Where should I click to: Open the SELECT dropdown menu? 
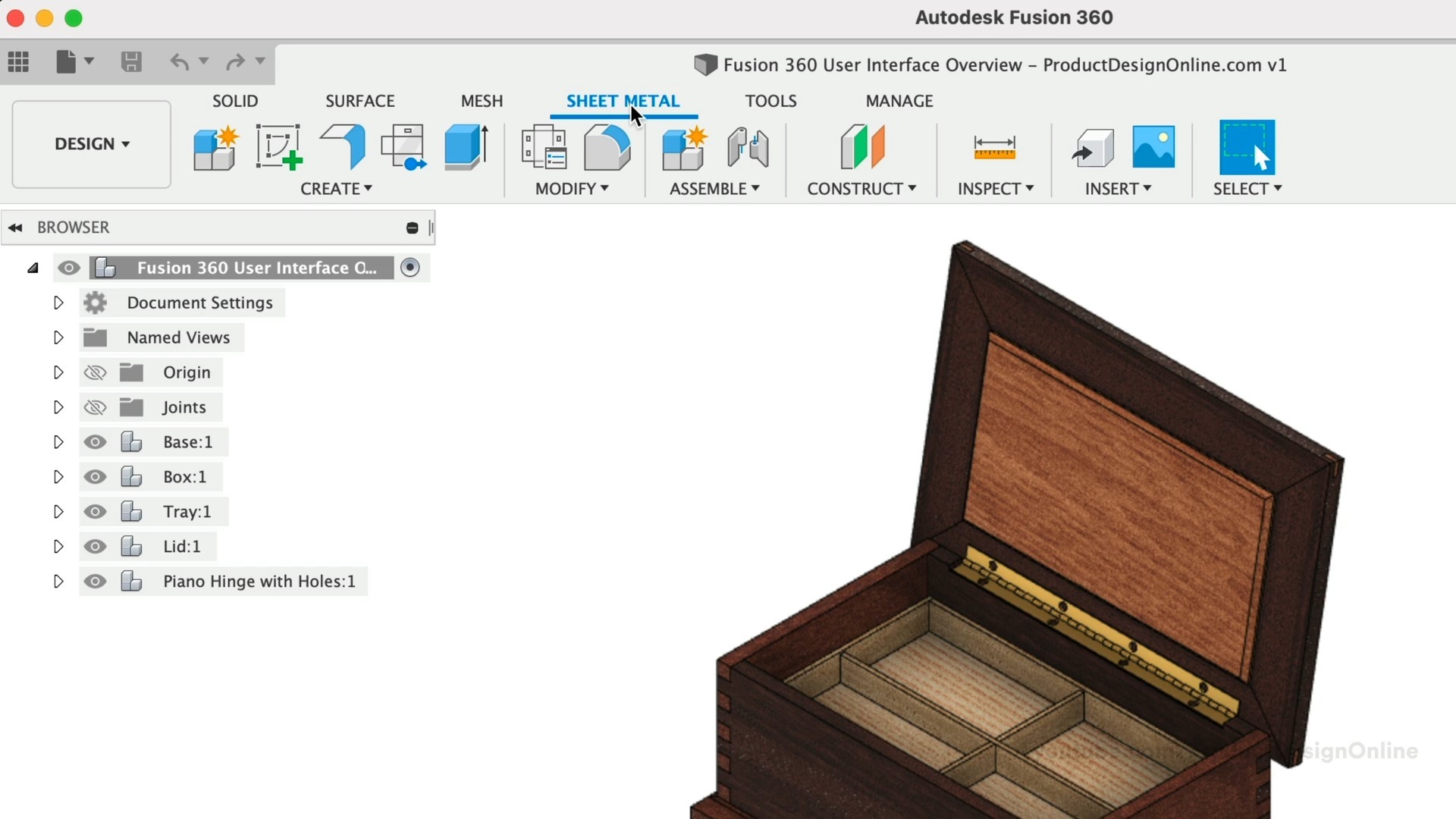tap(1247, 188)
